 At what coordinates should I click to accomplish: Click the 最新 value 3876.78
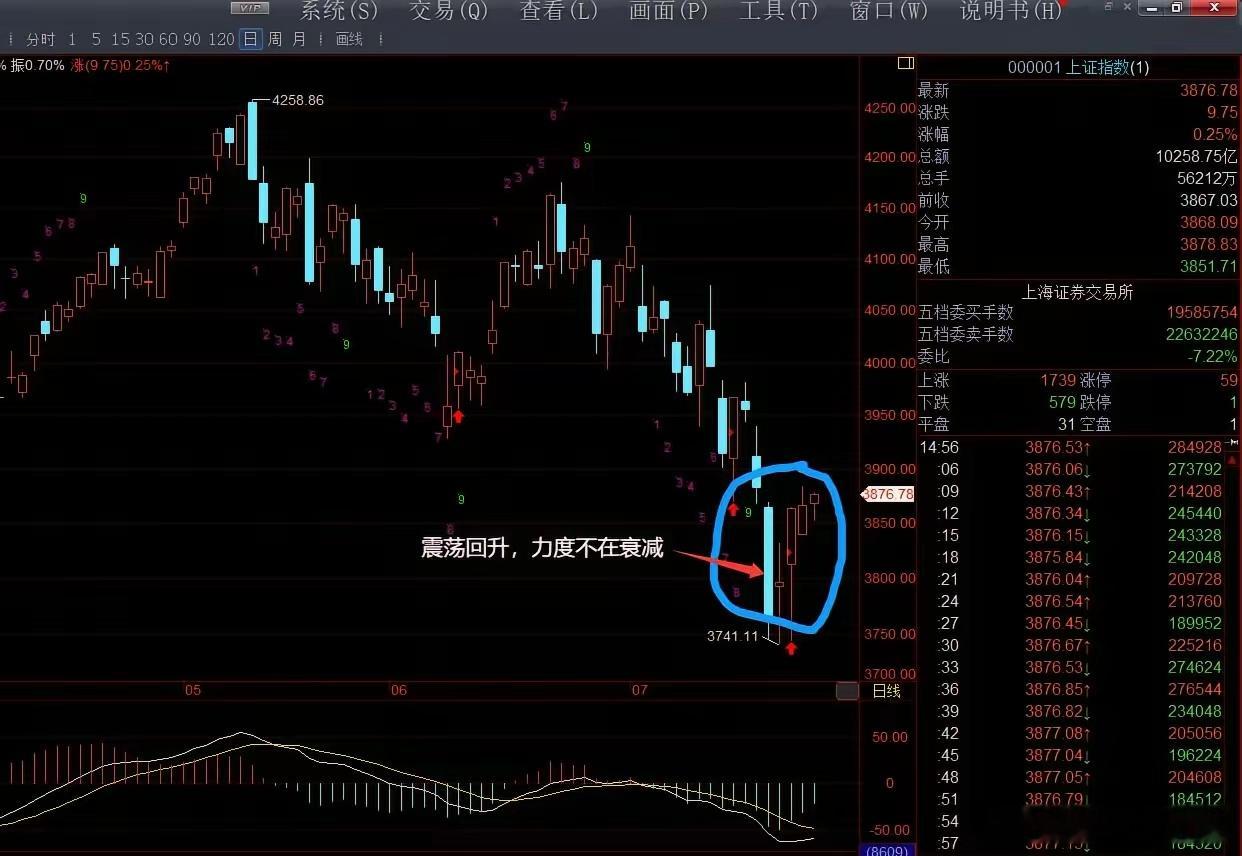pyautogui.click(x=1208, y=90)
